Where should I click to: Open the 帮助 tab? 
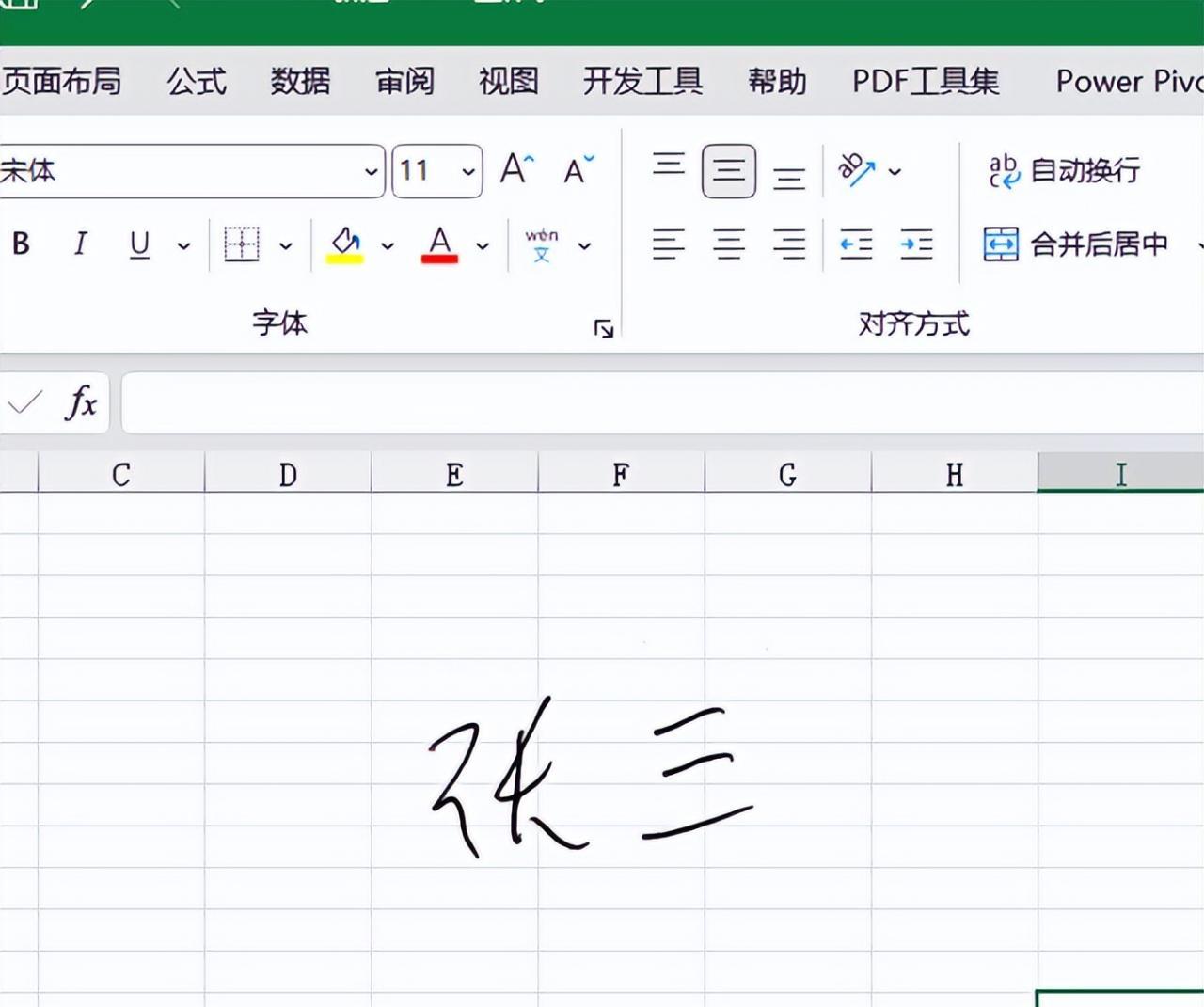[x=777, y=81]
